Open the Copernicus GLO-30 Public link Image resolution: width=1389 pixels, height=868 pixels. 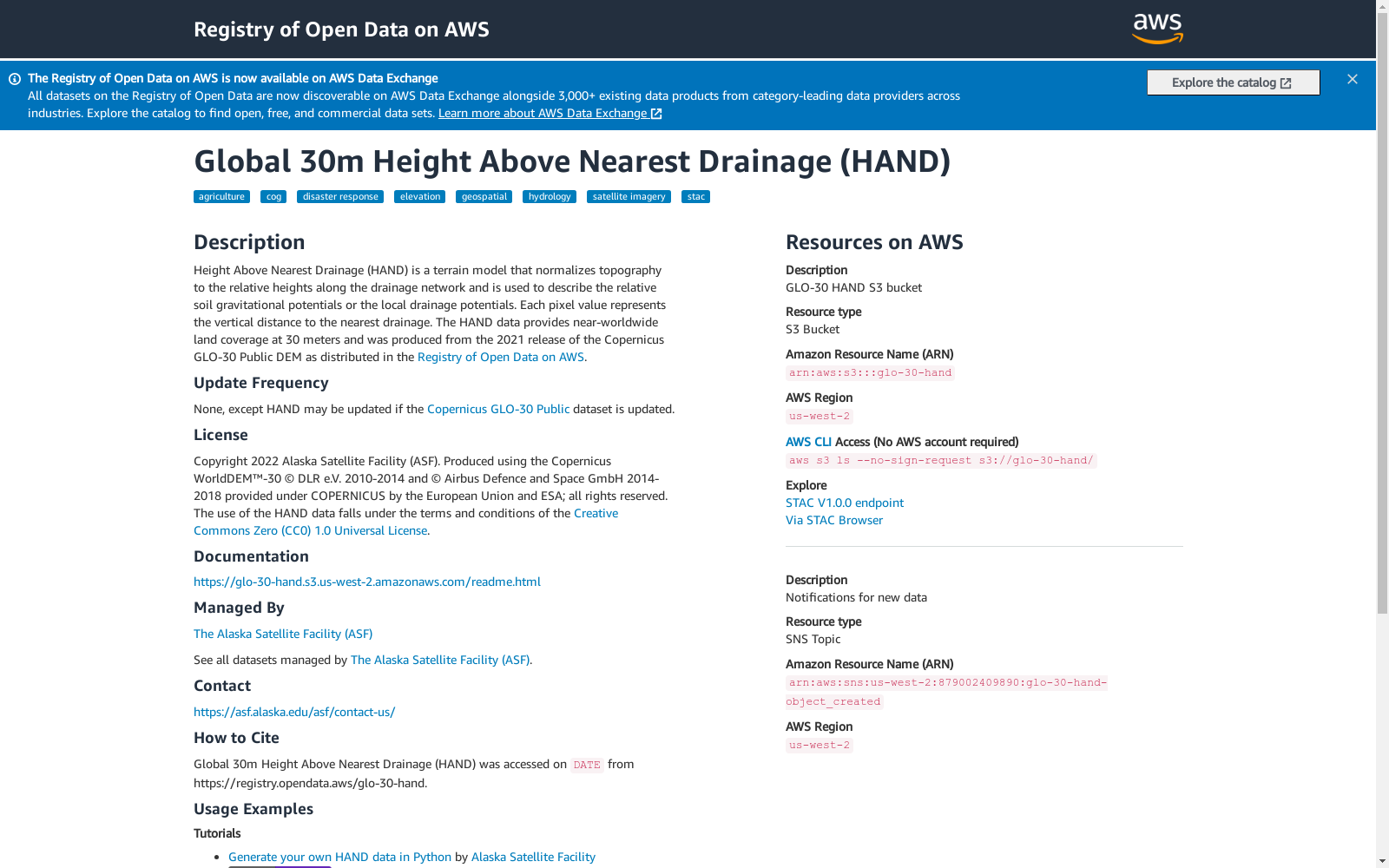498,409
